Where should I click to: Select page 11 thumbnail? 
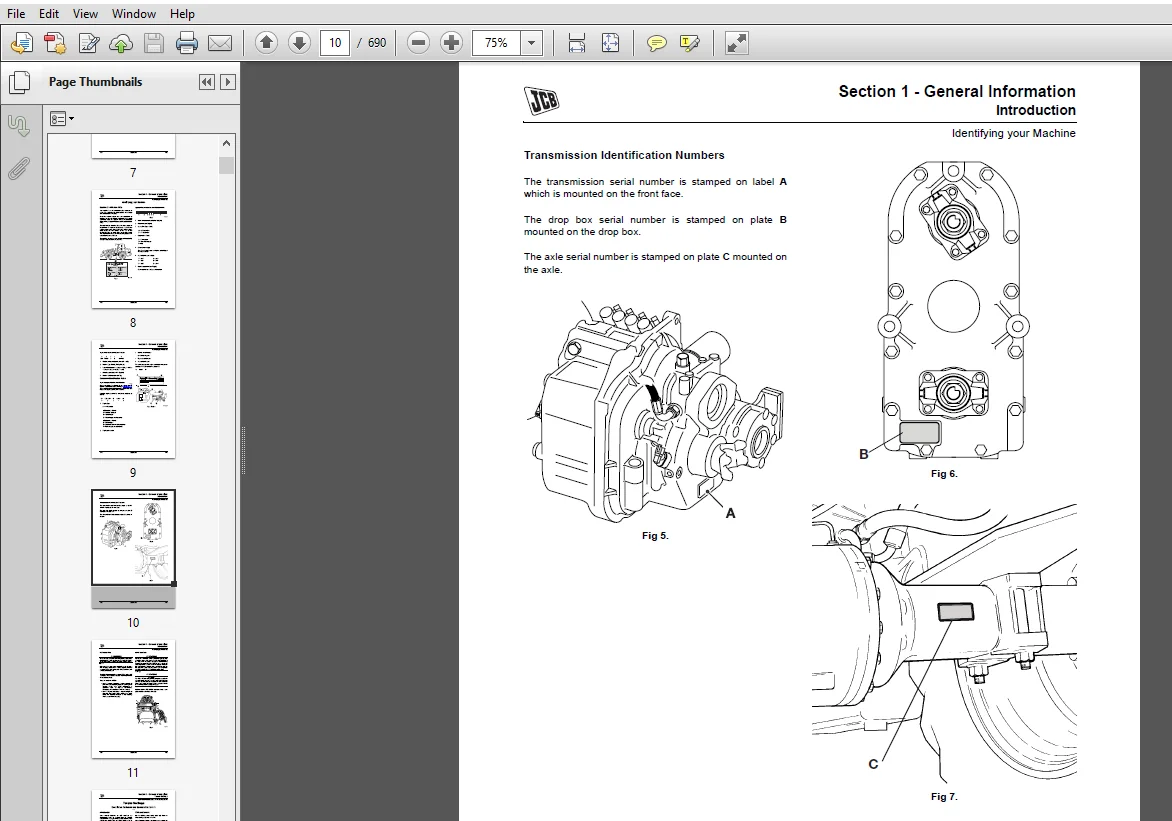[x=133, y=699]
